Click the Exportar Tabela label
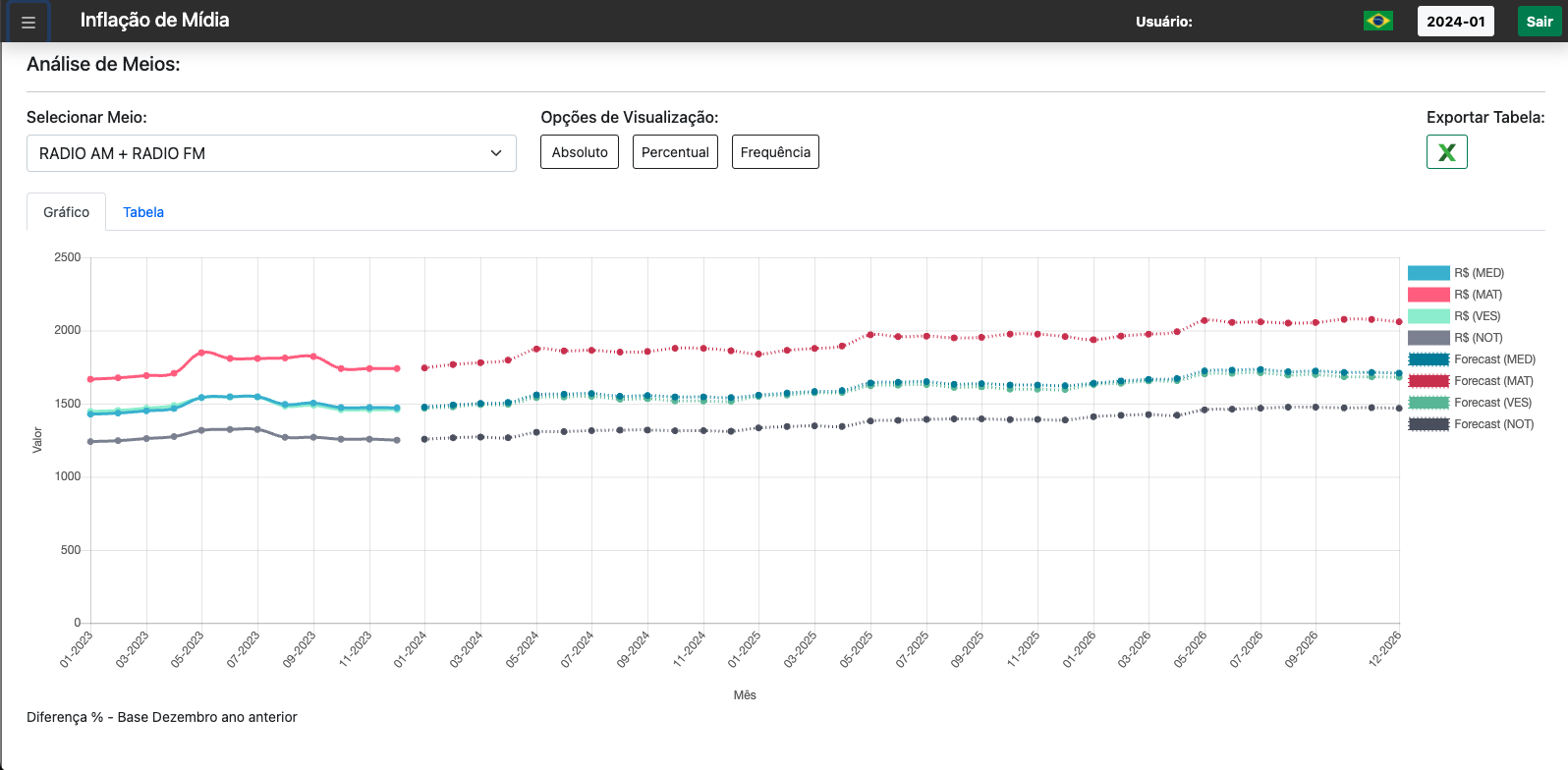The width and height of the screenshot is (1568, 770). pos(1485,117)
